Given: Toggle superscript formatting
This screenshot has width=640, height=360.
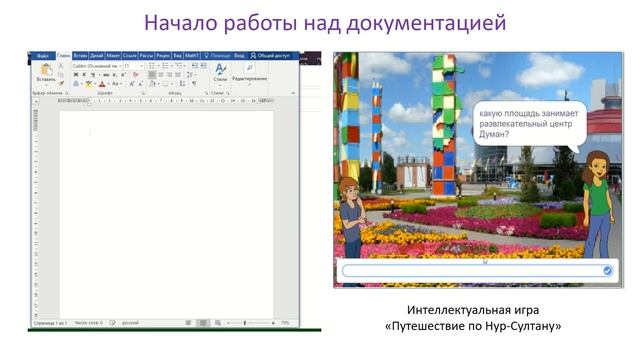Looking at the screenshot, I should coord(123,75).
